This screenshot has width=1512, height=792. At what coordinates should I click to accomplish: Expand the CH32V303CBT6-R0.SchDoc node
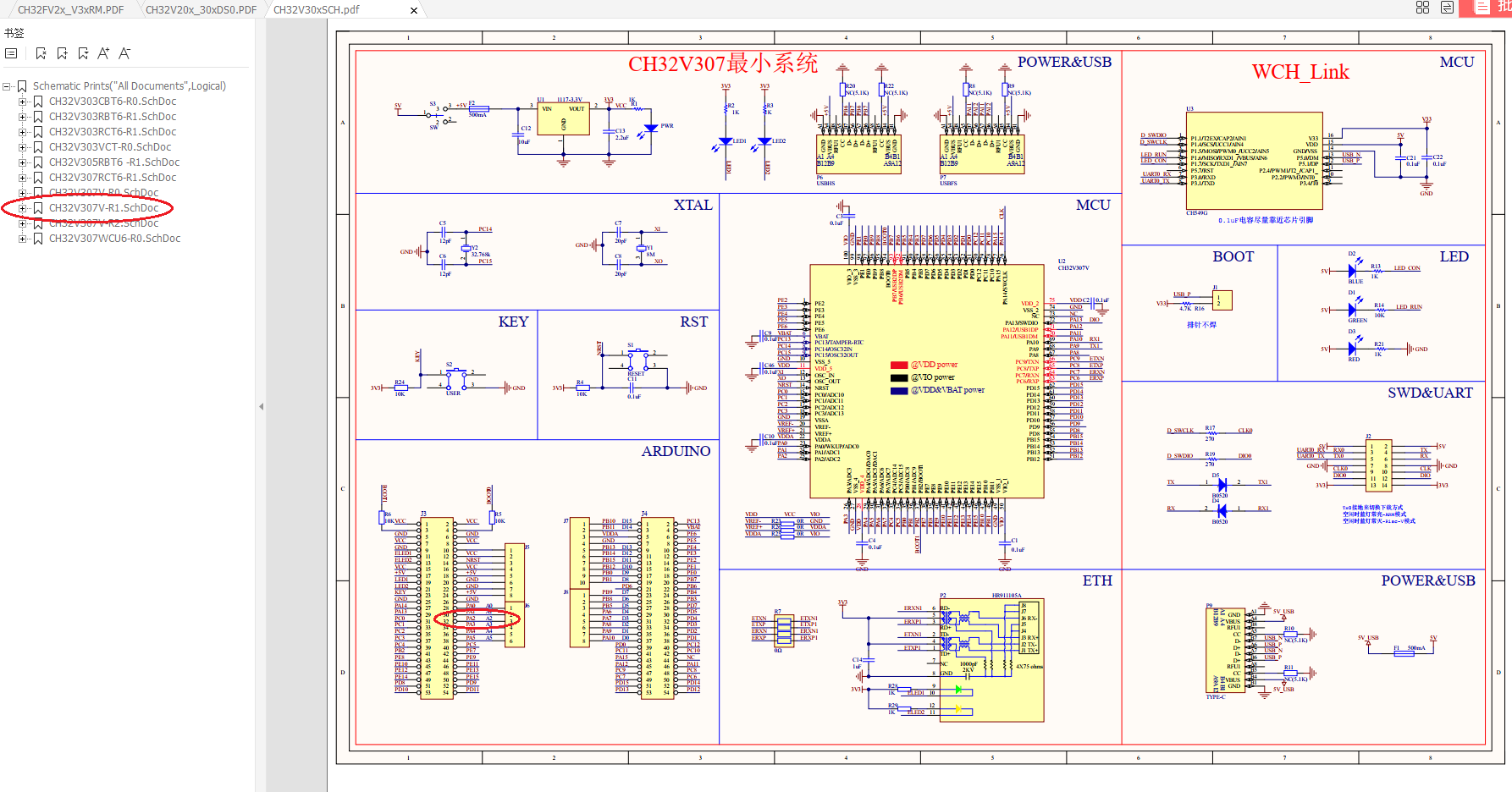point(23,102)
